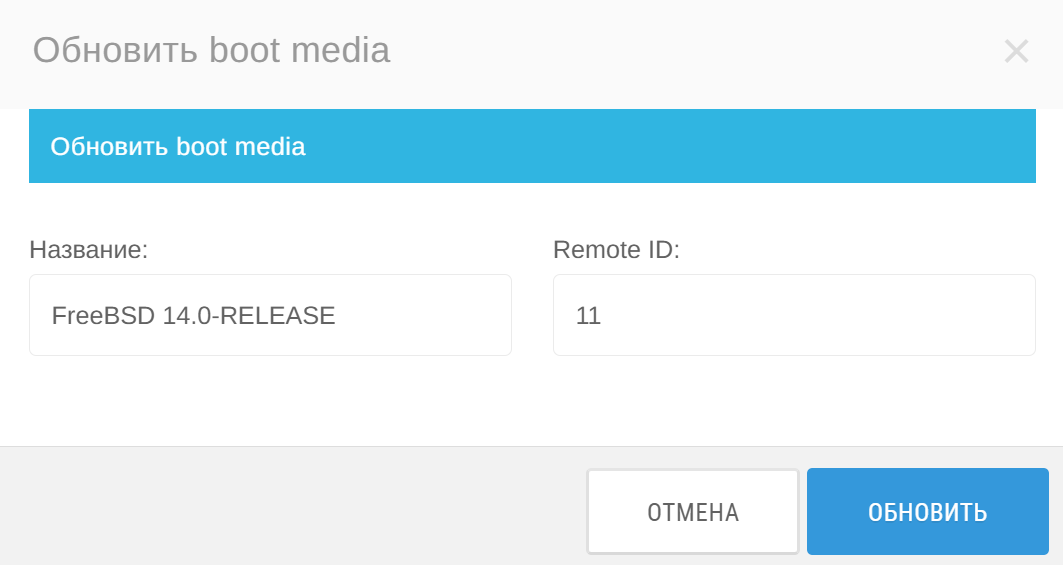Place cursor after the value 11
This screenshot has height=566, width=1064.
click(603, 316)
